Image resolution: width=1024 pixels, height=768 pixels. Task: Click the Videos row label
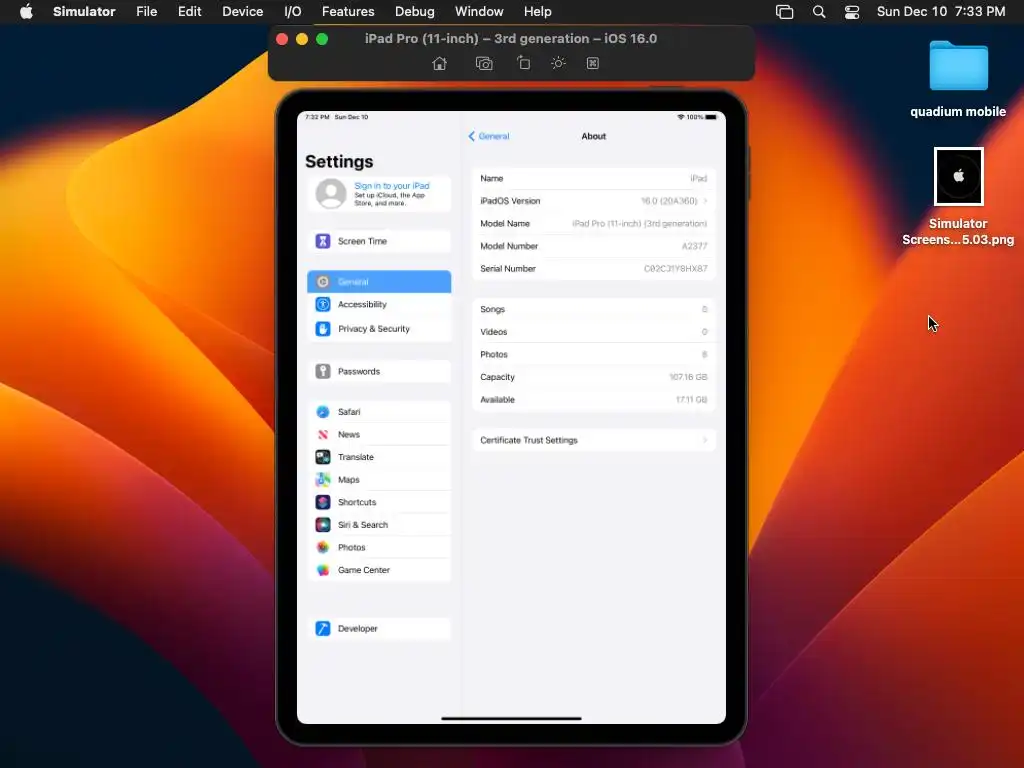pyautogui.click(x=494, y=332)
